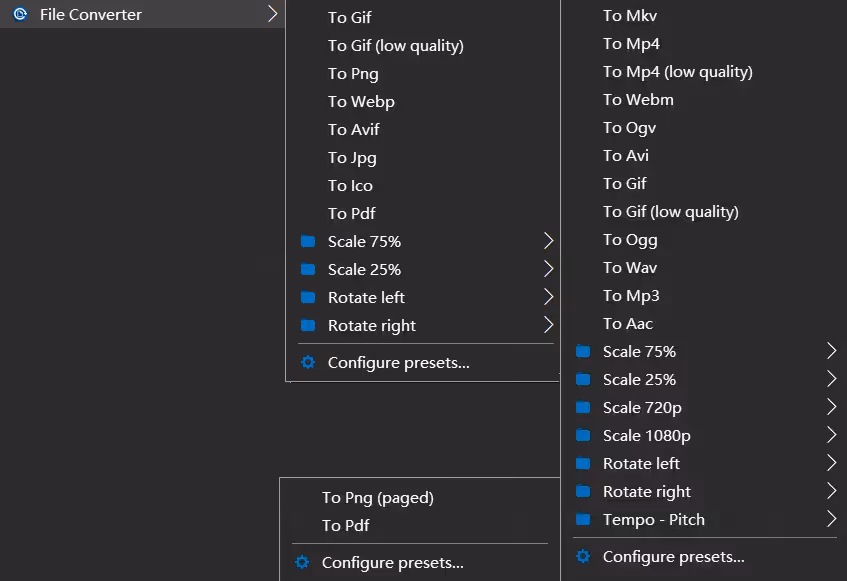Viewport: 847px width, 581px height.
Task: Click the folder icon next to Tempo - Pitch
Action: tap(584, 520)
